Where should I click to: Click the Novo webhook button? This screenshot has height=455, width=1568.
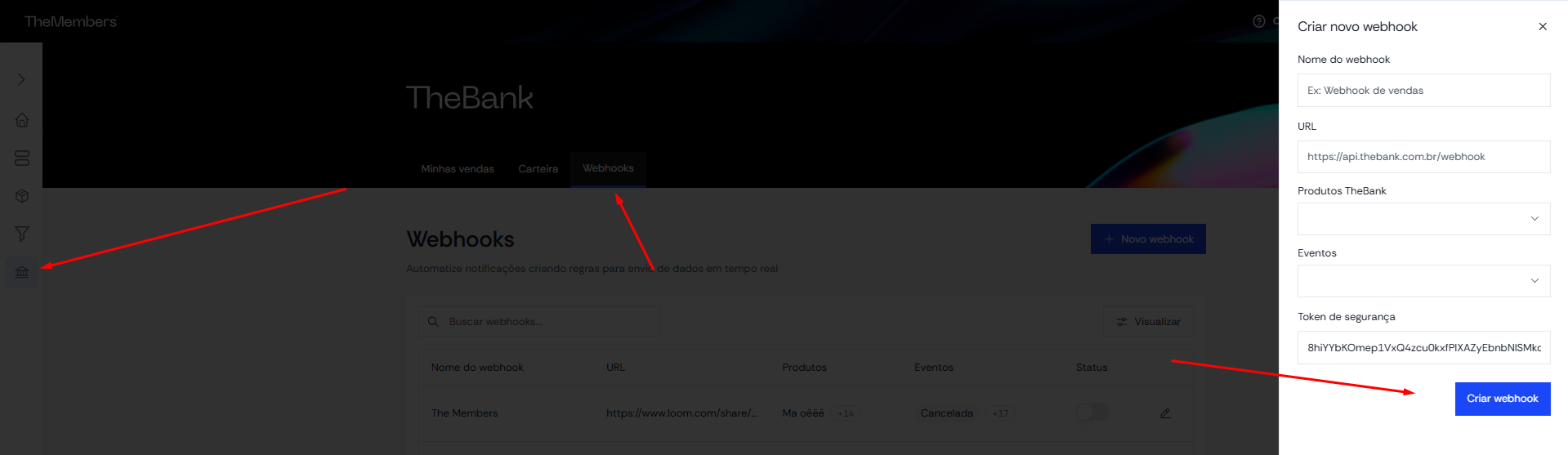[1148, 239]
